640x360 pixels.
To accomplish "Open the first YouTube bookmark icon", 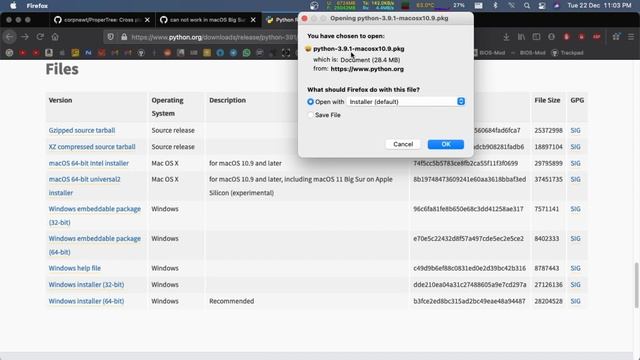I will coord(22,53).
